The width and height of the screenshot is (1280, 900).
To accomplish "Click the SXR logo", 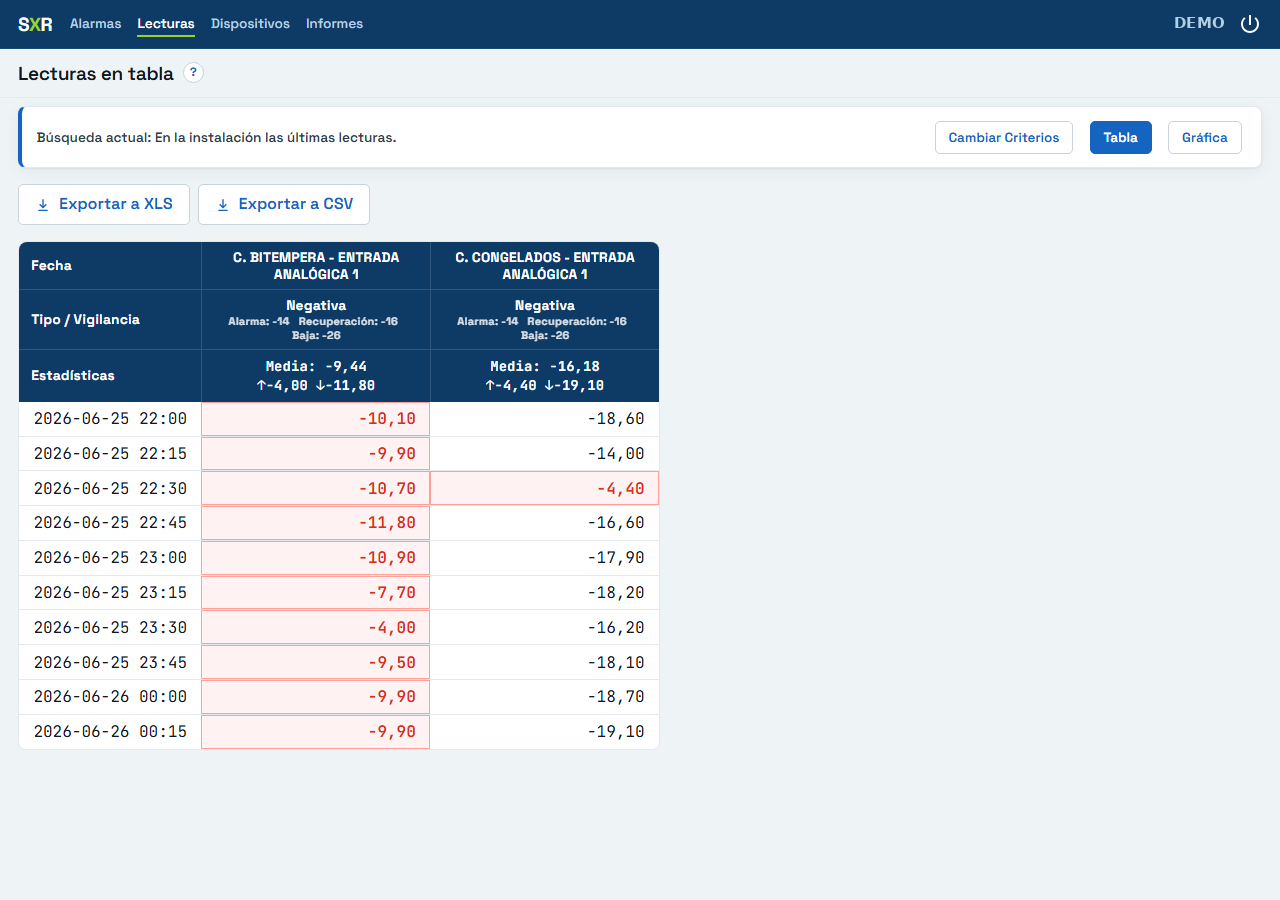I will point(35,24).
